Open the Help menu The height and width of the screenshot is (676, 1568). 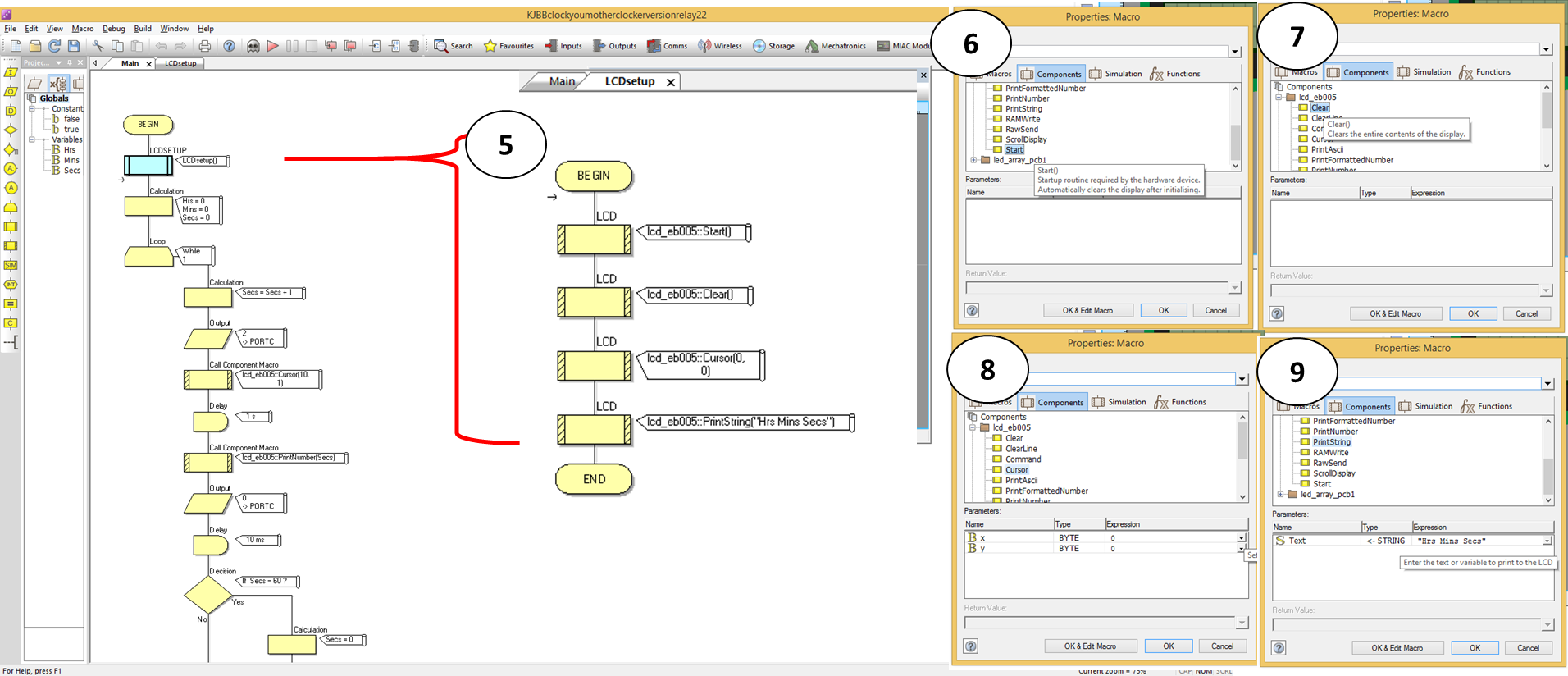(x=206, y=28)
